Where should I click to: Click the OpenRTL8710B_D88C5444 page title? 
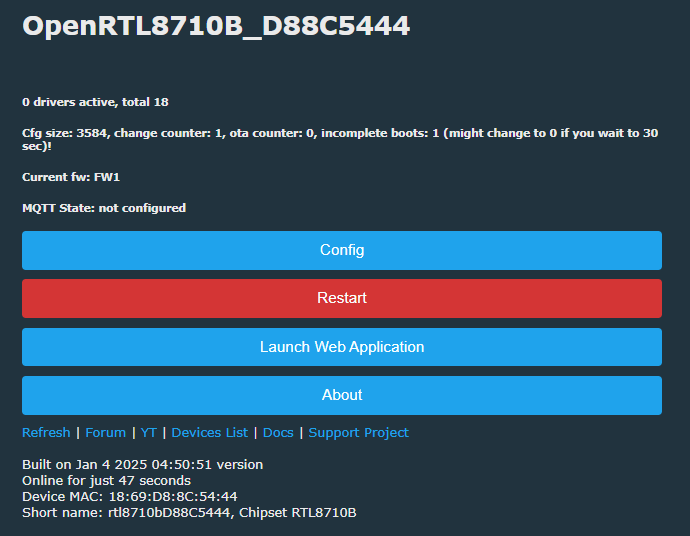(216, 26)
